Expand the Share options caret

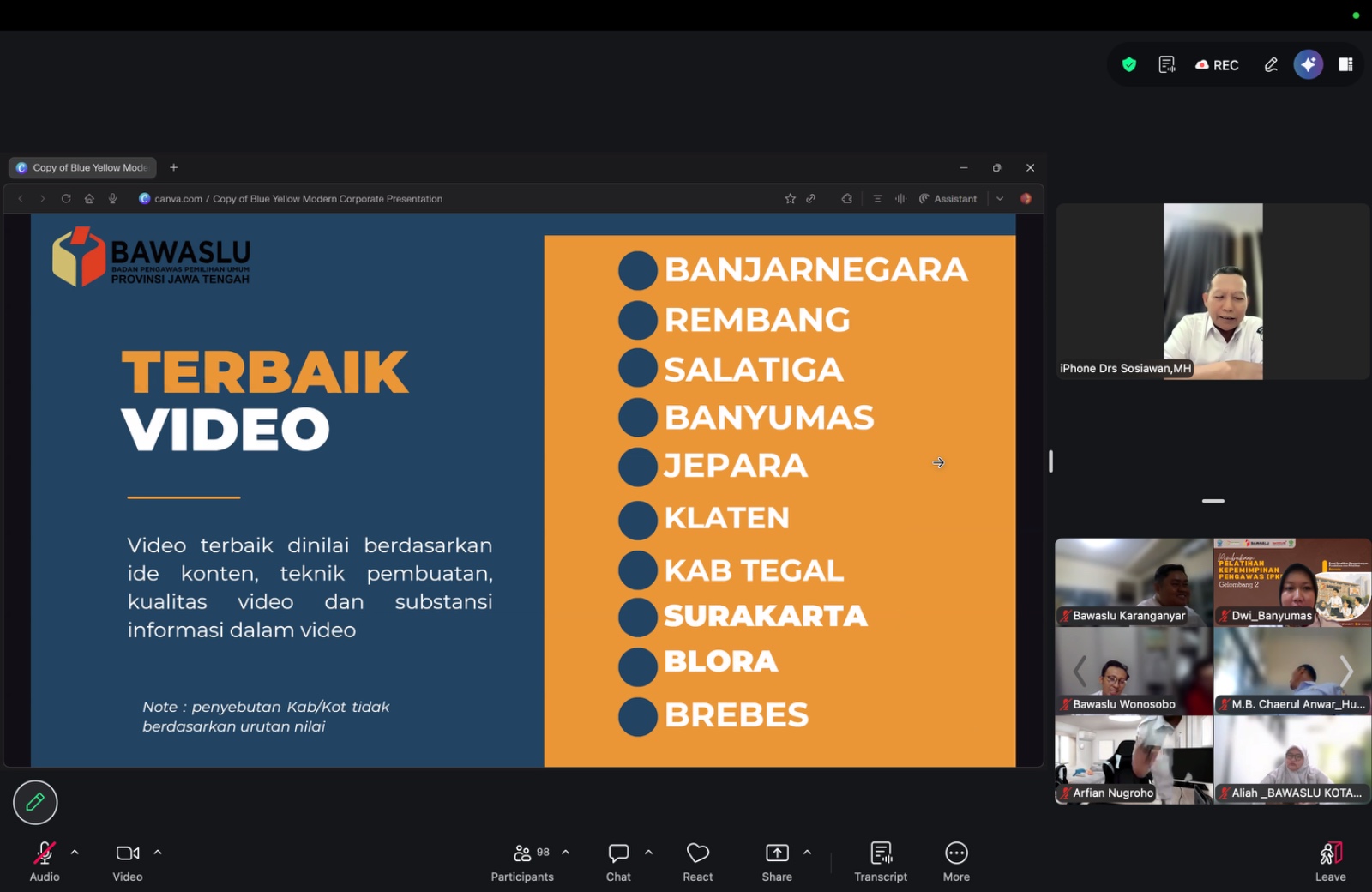808,853
